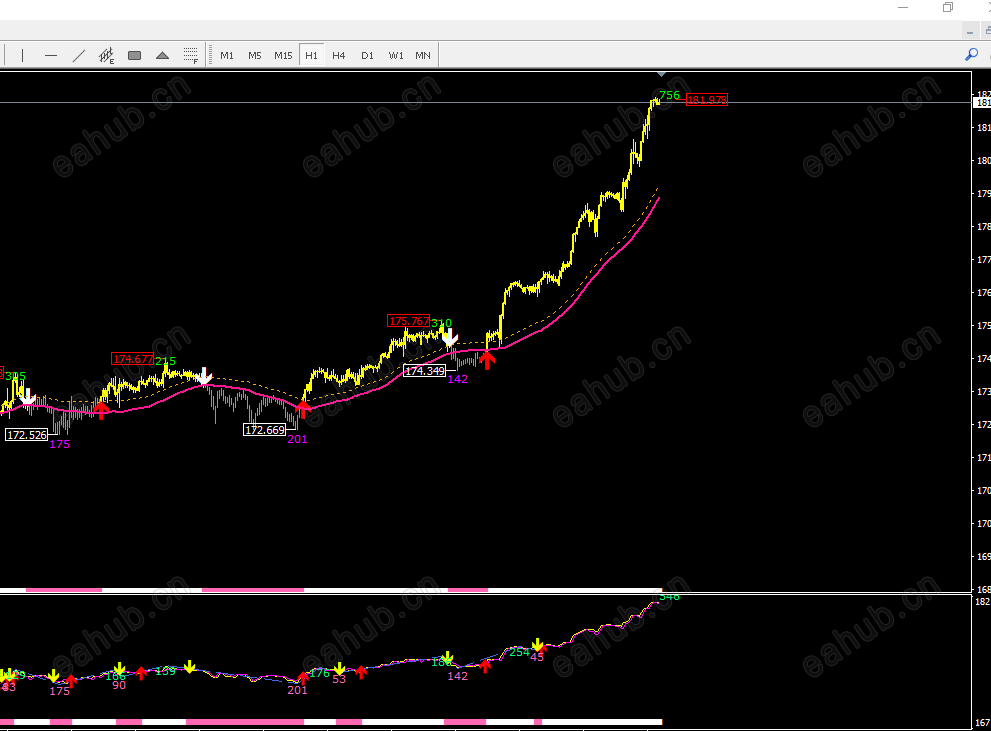Click the pink 45 label in indicator window

pyautogui.click(x=537, y=657)
